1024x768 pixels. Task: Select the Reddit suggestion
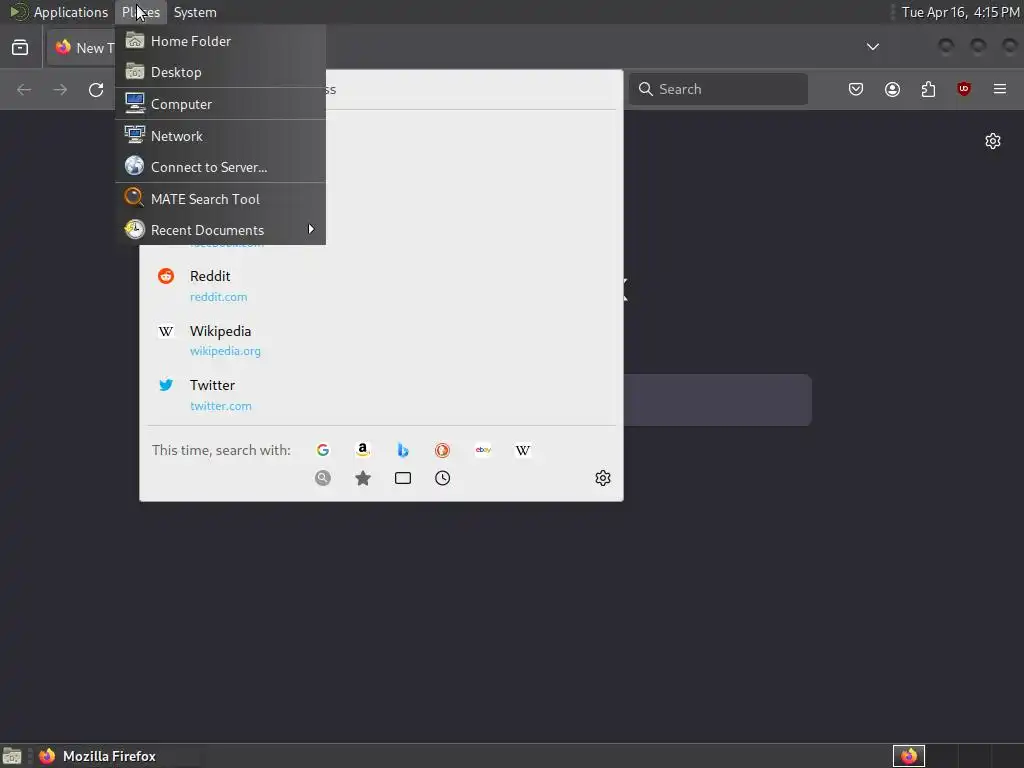(381, 285)
